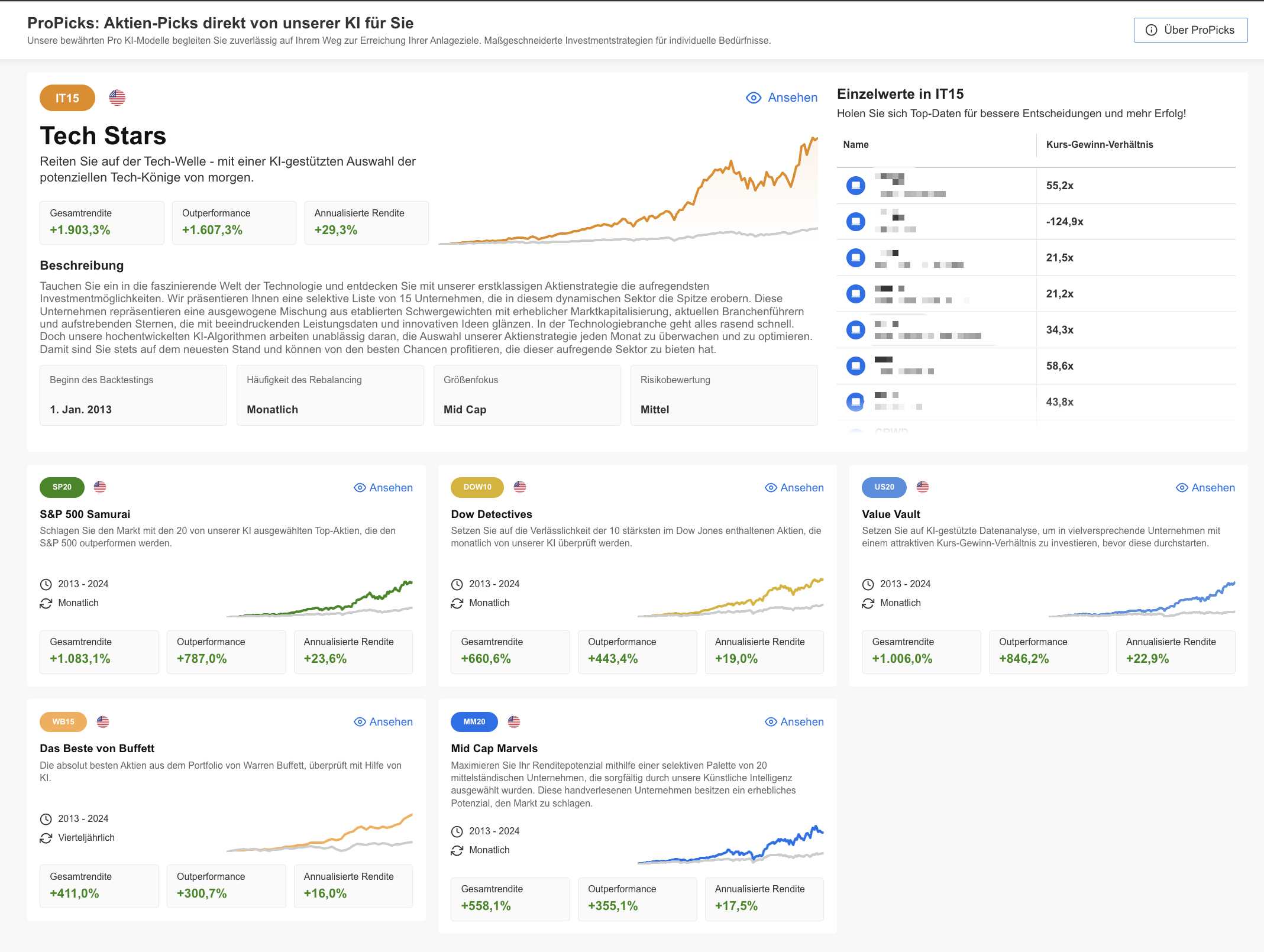
Task: Click the Value Vault title
Action: (x=891, y=514)
